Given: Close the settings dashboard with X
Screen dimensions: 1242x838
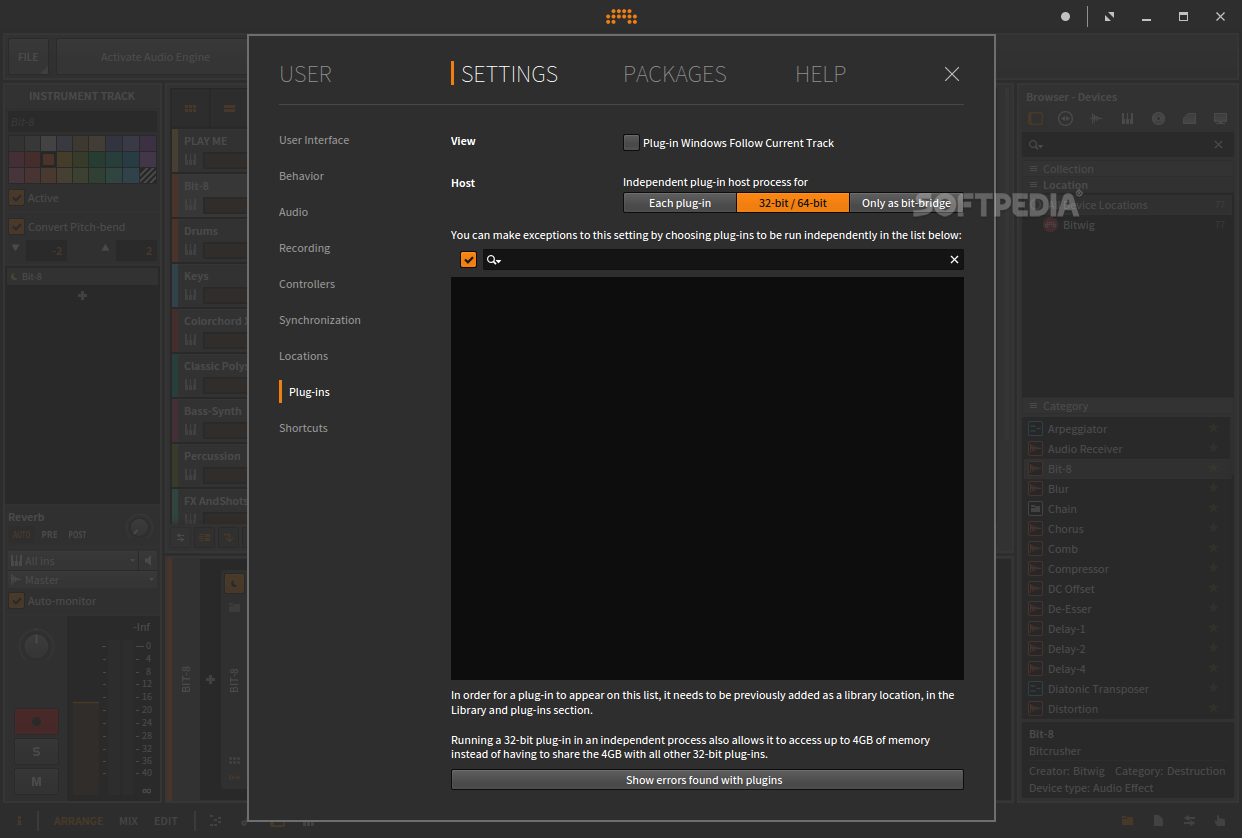Looking at the screenshot, I should click(952, 74).
